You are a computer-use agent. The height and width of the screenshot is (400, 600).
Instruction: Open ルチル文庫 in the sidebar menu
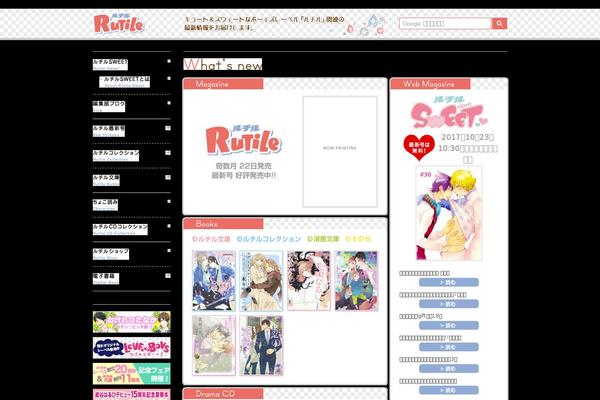(x=106, y=180)
